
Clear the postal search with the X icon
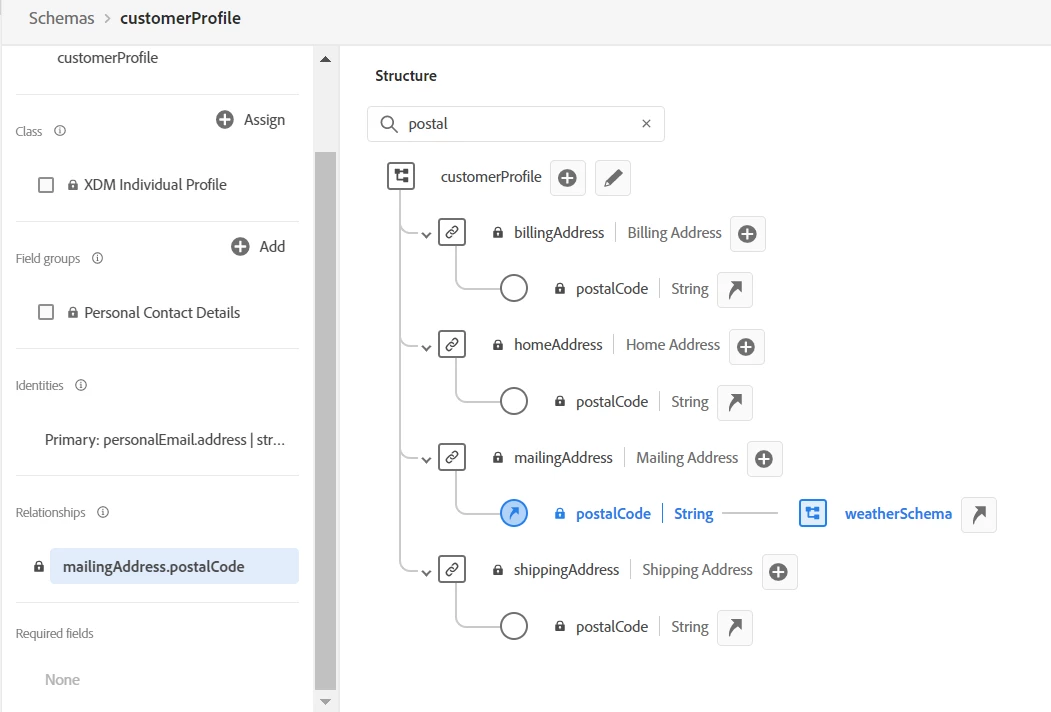[646, 124]
